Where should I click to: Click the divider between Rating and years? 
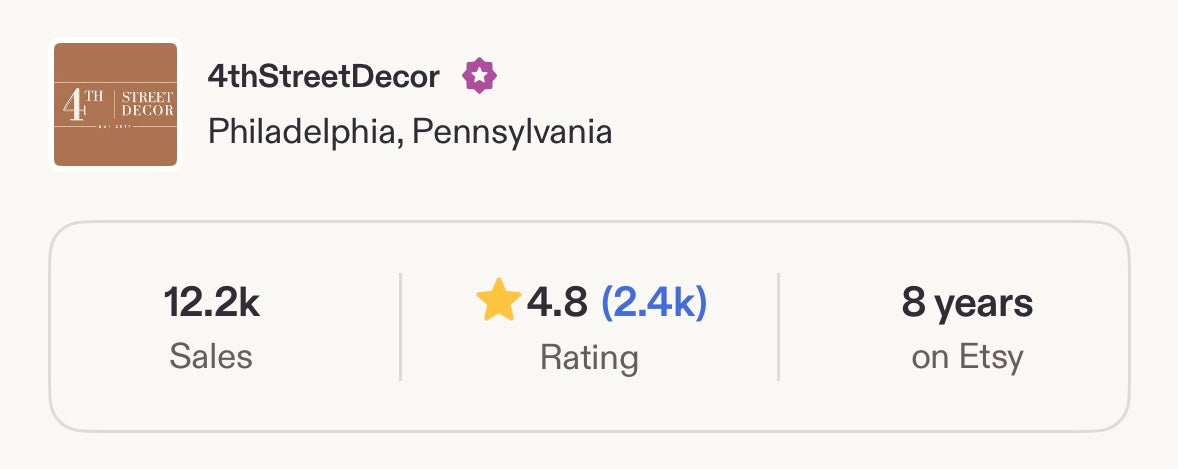(x=778, y=327)
